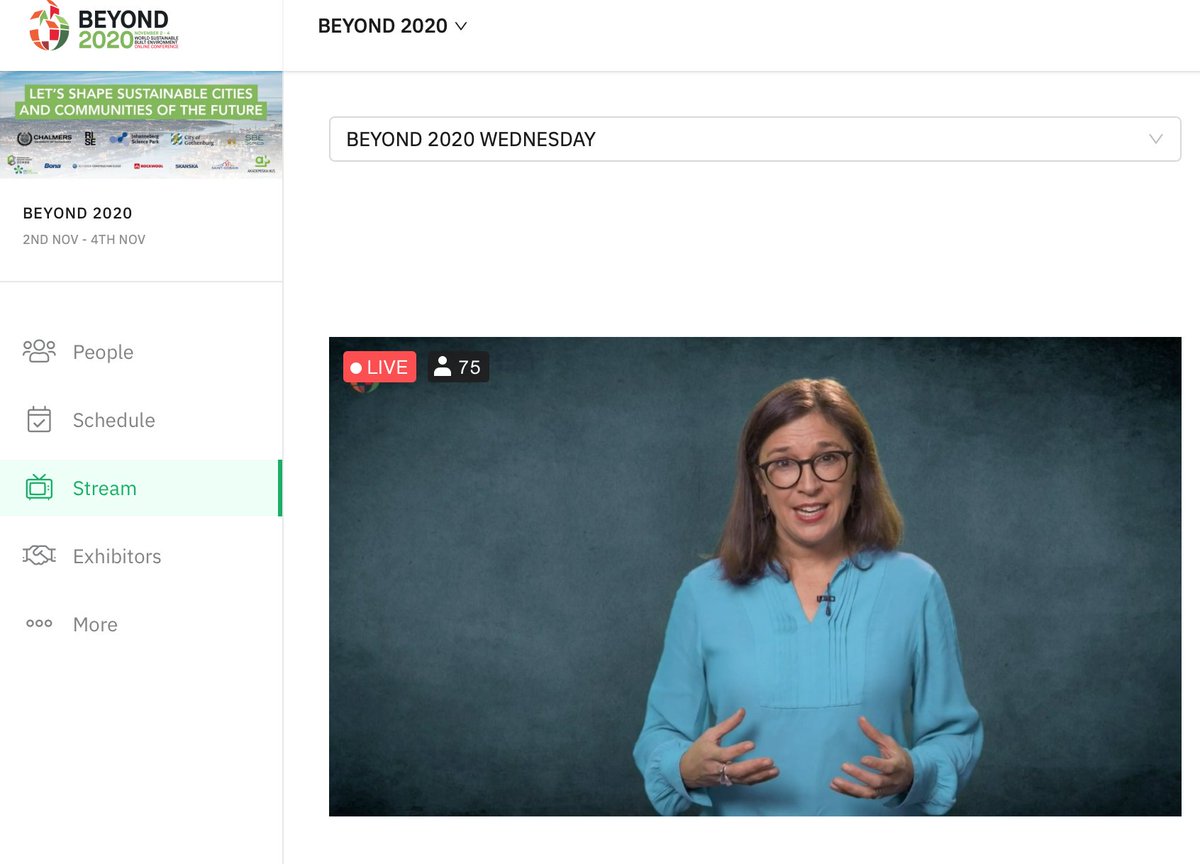The width and height of the screenshot is (1200, 864).
Task: Open the More menu item
Action: [x=141, y=624]
